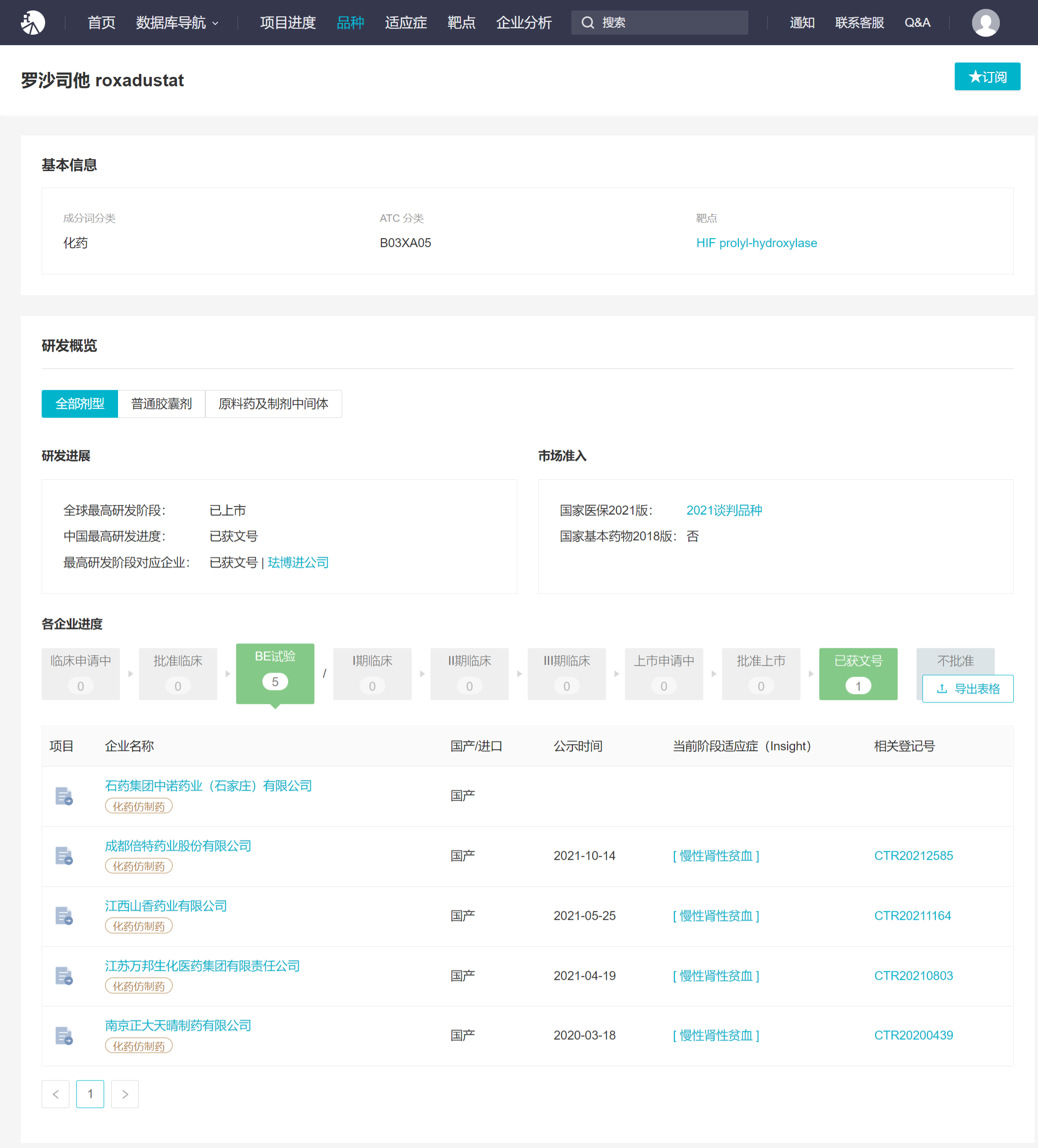Open 通知 notifications

pyautogui.click(x=802, y=23)
